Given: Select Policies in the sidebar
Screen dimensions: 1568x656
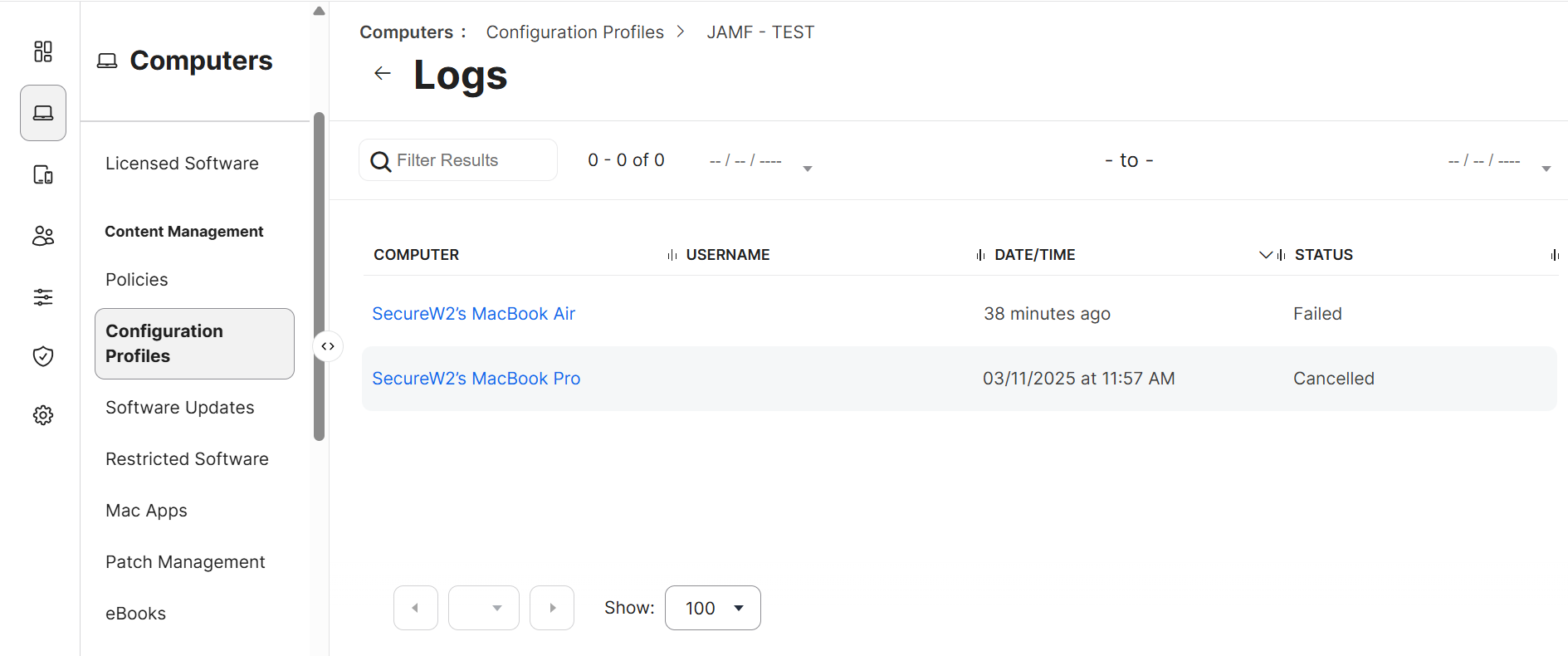Looking at the screenshot, I should tap(137, 280).
